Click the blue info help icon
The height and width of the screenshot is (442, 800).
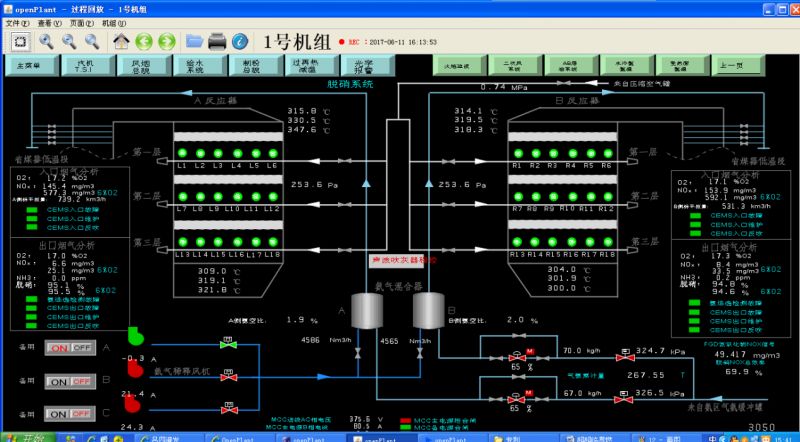[240, 41]
